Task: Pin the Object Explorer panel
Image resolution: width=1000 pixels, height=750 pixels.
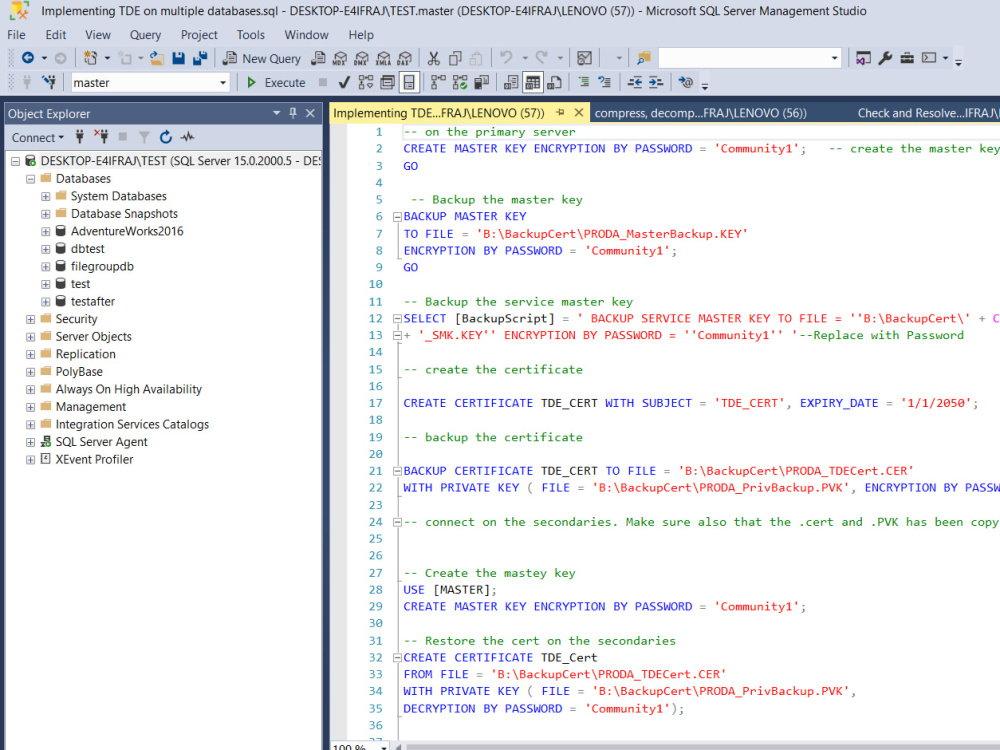Action: pos(293,113)
